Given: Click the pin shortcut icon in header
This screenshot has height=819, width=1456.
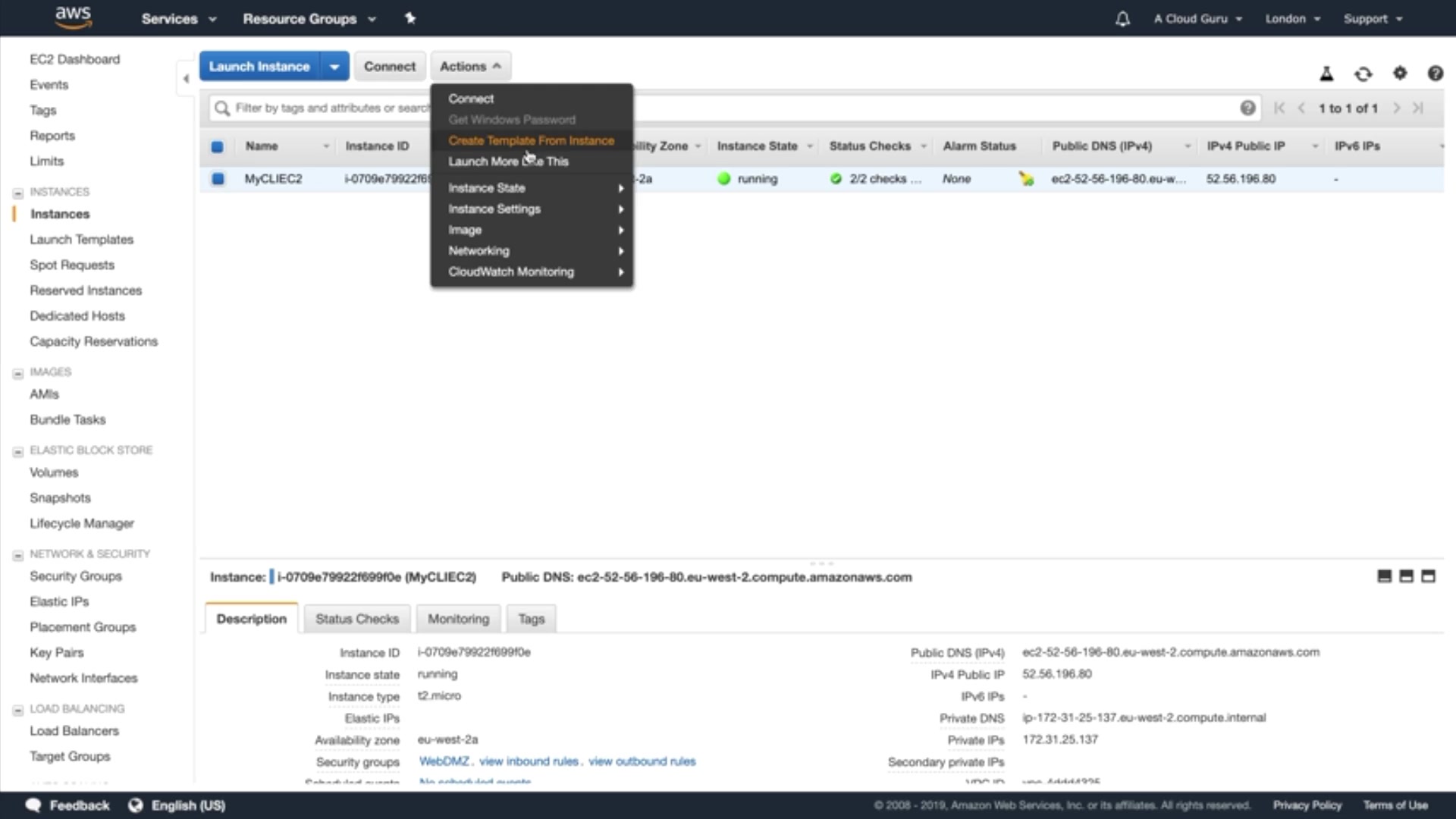Looking at the screenshot, I should pyautogui.click(x=410, y=18).
